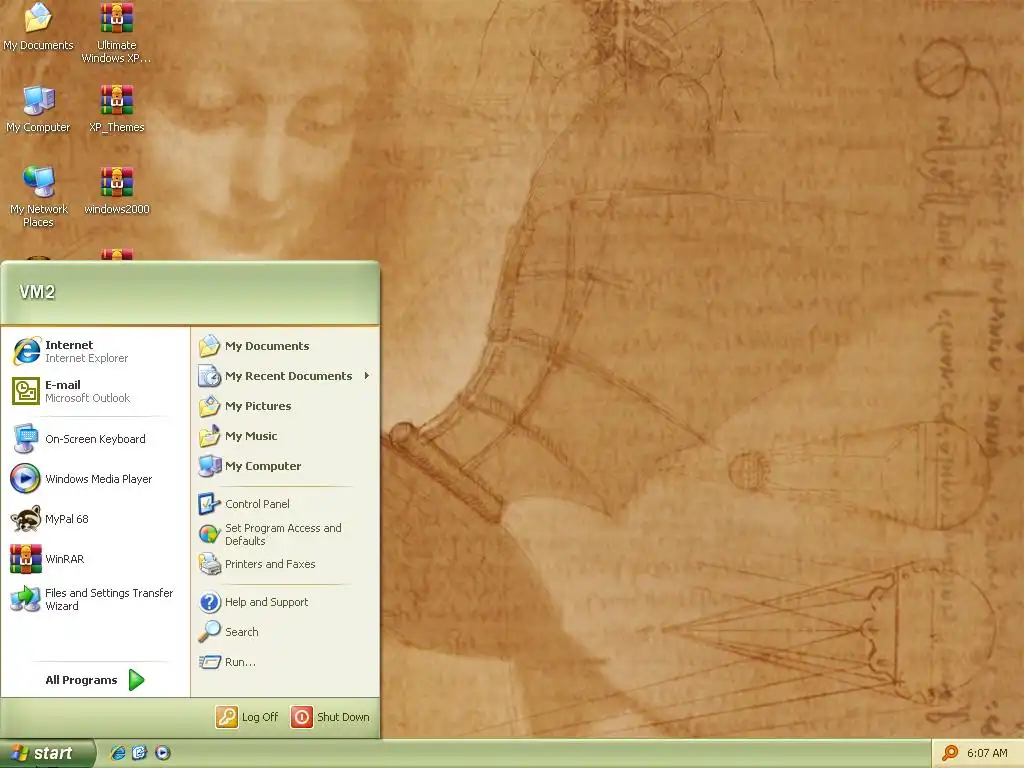Click the VM2 user name header
Image resolution: width=1024 pixels, height=768 pixels.
[x=37, y=292]
